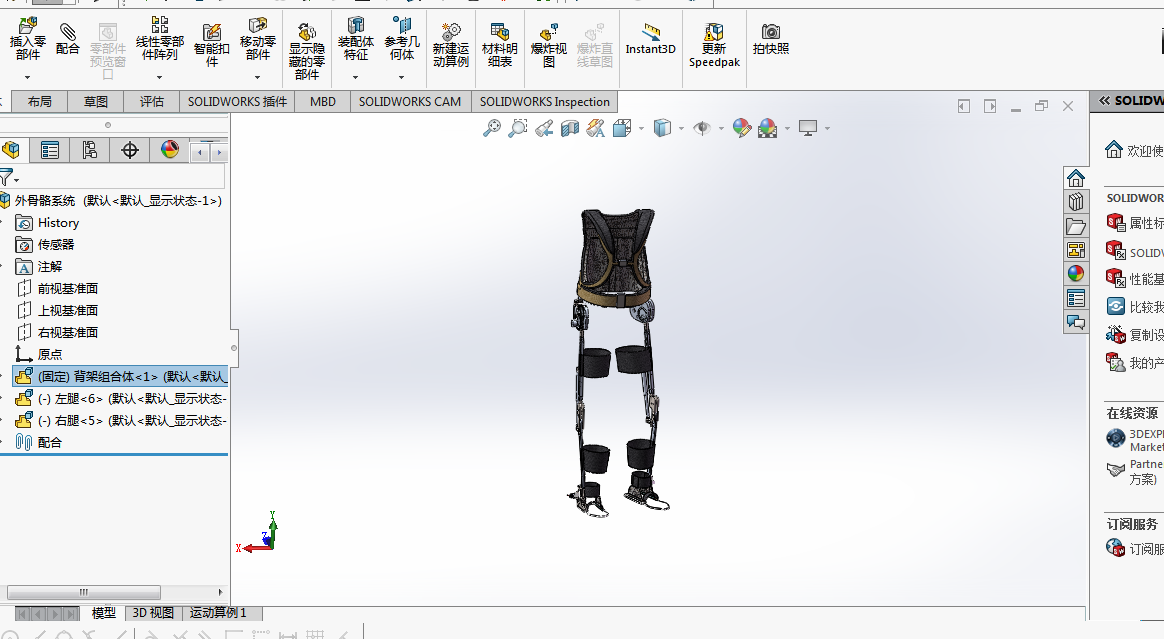Toggle the Instant3D tool
The width and height of the screenshot is (1164, 639).
pyautogui.click(x=650, y=39)
